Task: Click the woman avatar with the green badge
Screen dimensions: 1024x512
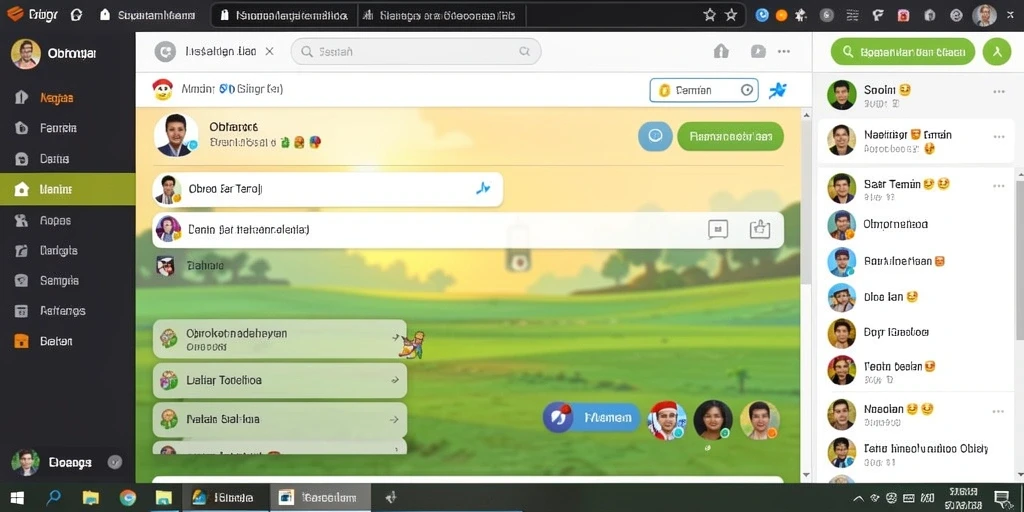Action: [712, 420]
